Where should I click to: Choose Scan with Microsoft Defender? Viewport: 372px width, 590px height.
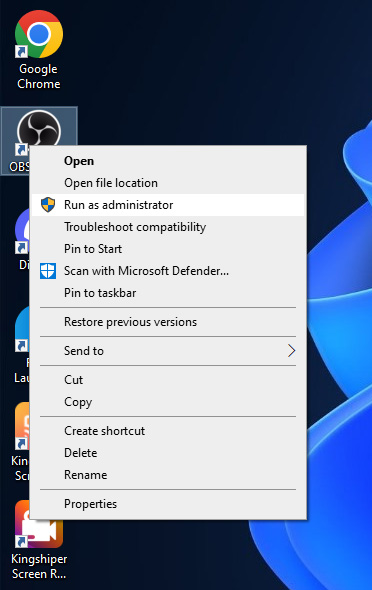click(x=168, y=271)
